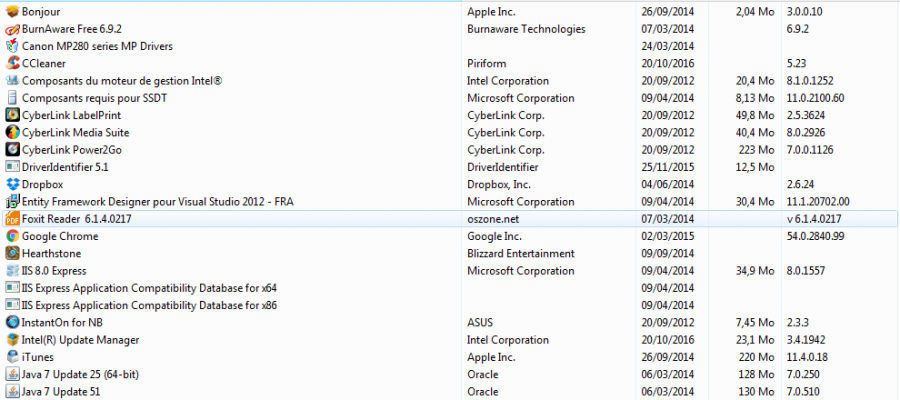
Task: Click publisher DriverIdentifier
Action: coord(503,167)
